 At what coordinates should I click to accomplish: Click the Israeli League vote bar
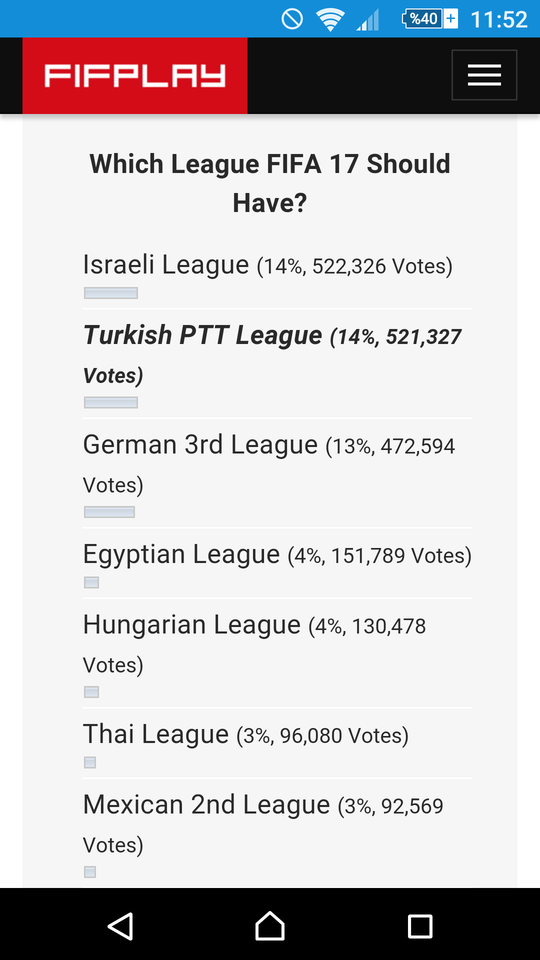point(111,293)
